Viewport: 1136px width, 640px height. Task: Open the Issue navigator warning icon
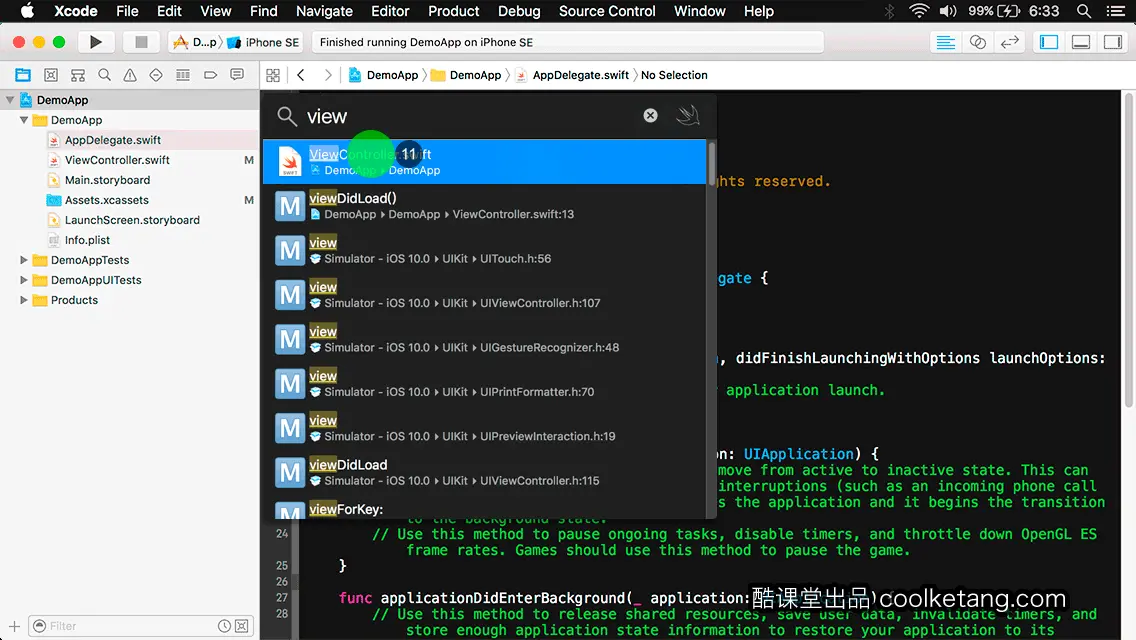tap(130, 75)
